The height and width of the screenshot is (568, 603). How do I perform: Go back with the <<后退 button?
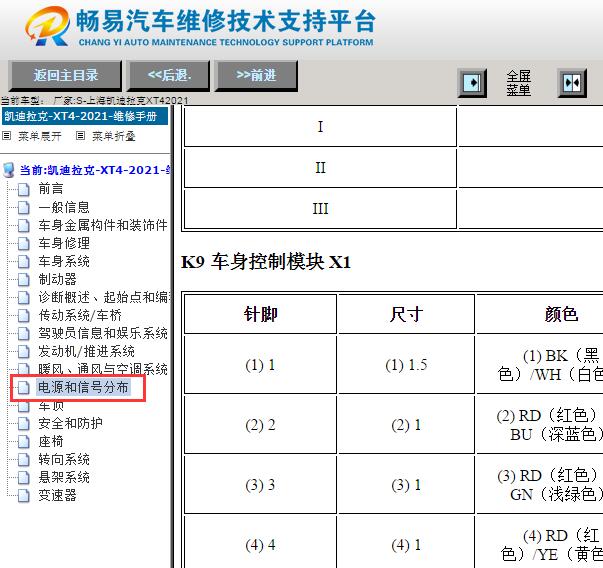[168, 75]
